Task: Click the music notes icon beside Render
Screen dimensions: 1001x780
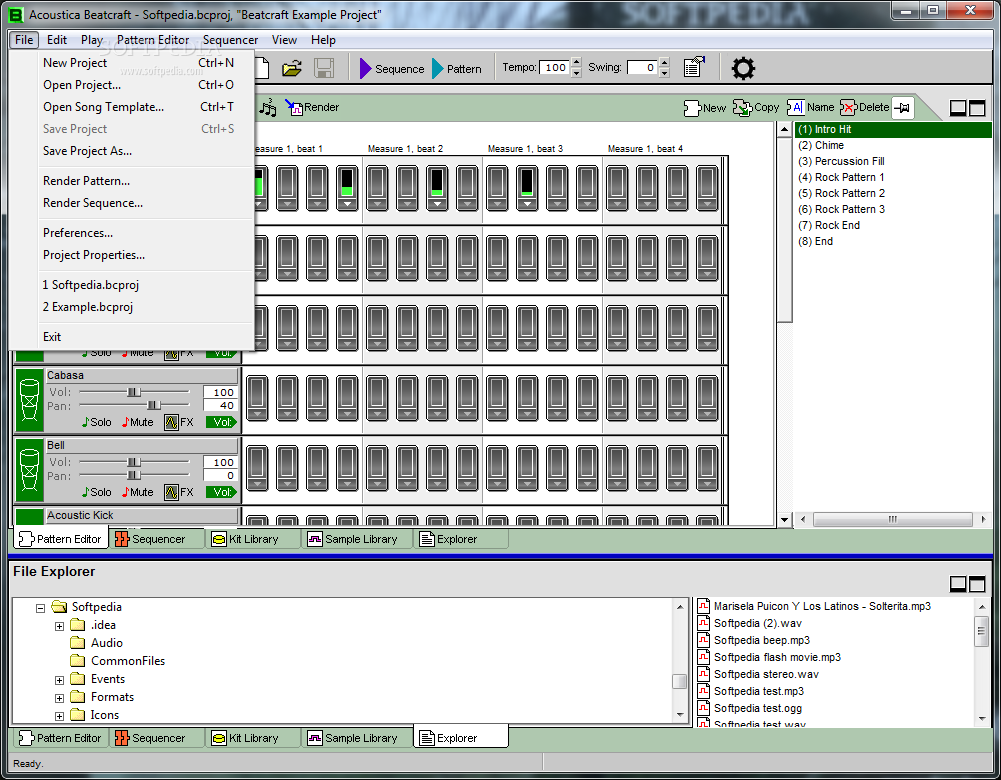Action: [x=267, y=107]
